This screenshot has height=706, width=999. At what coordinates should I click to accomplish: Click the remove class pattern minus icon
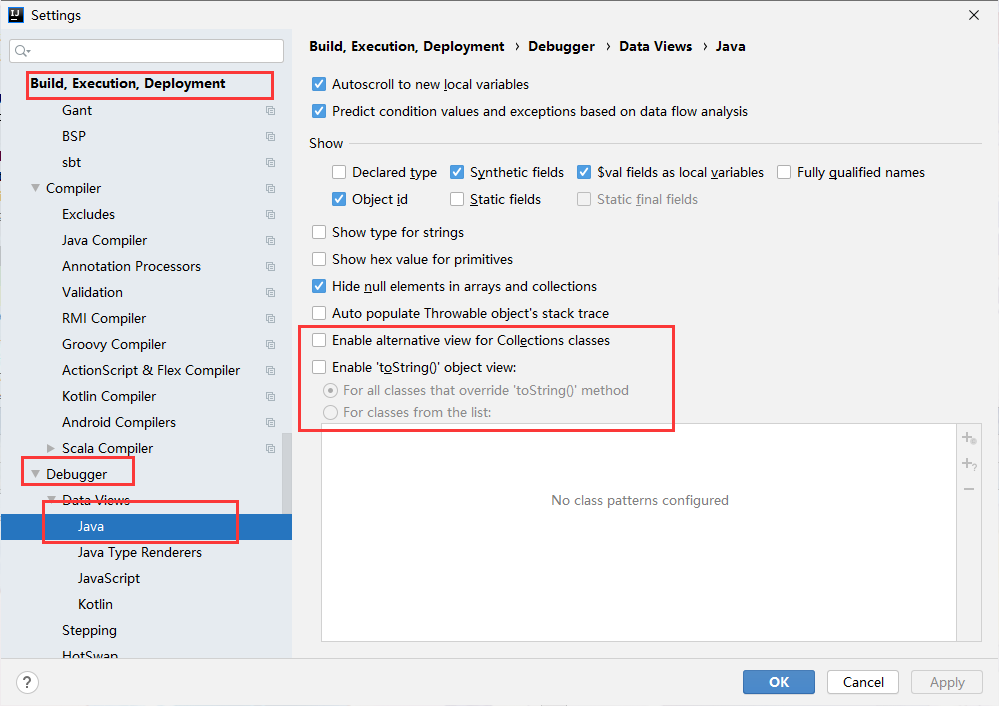969,489
